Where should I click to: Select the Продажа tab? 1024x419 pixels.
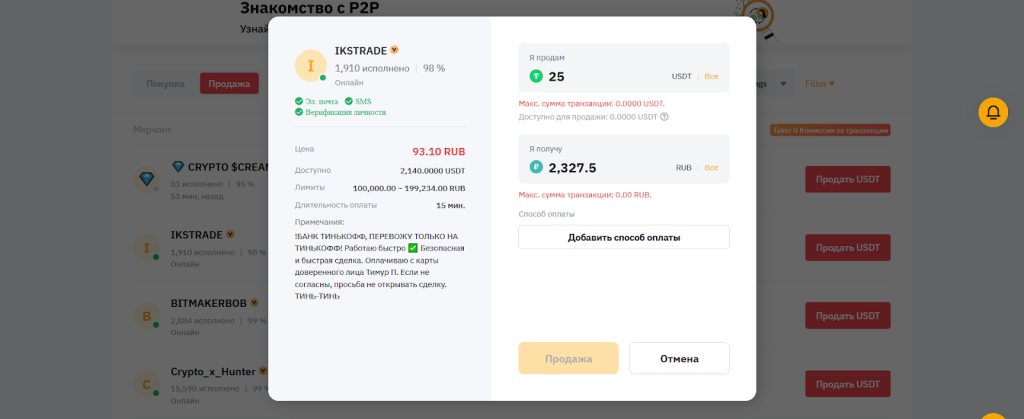229,84
